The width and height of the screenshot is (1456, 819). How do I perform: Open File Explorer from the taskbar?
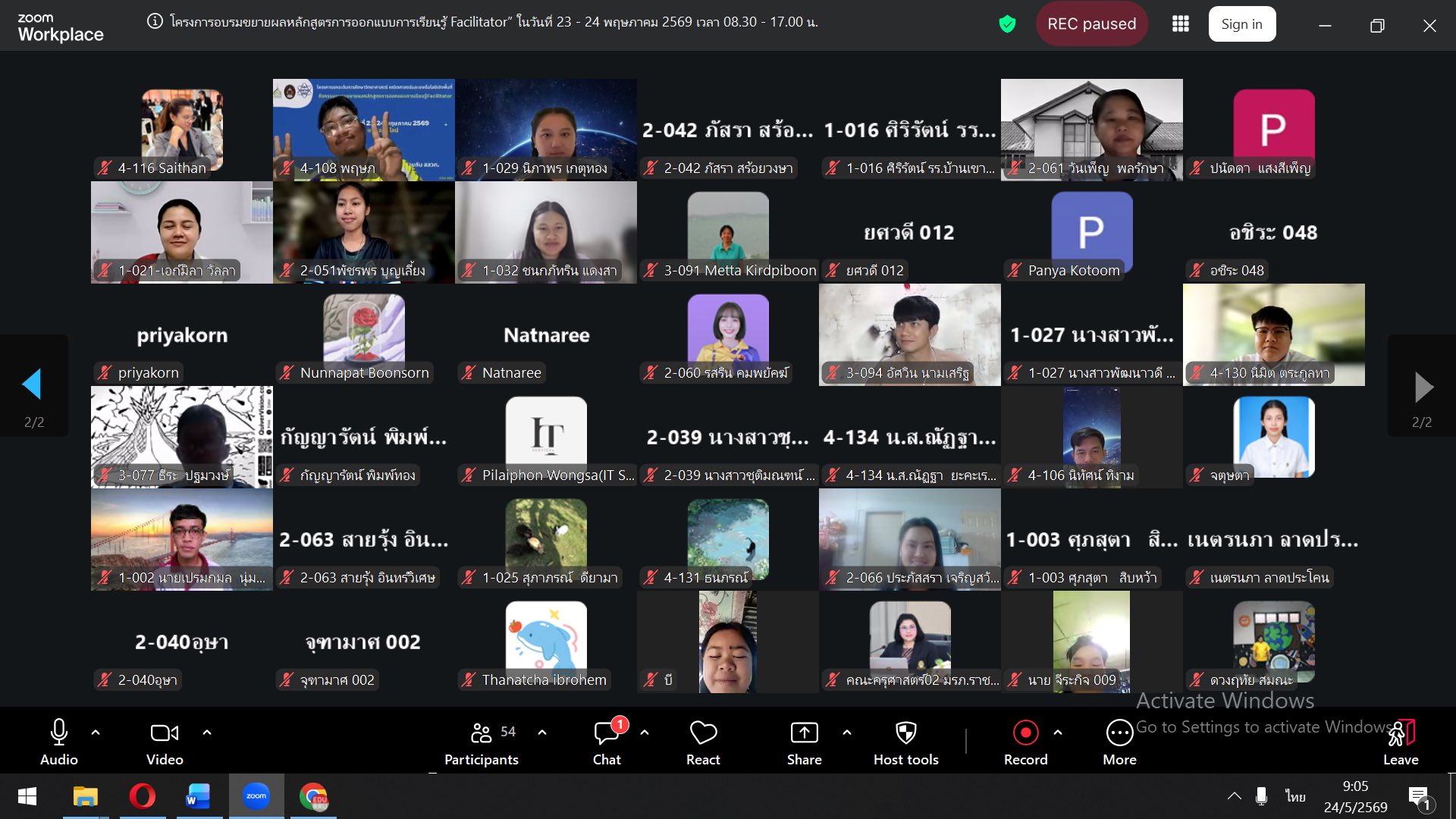coord(85,796)
